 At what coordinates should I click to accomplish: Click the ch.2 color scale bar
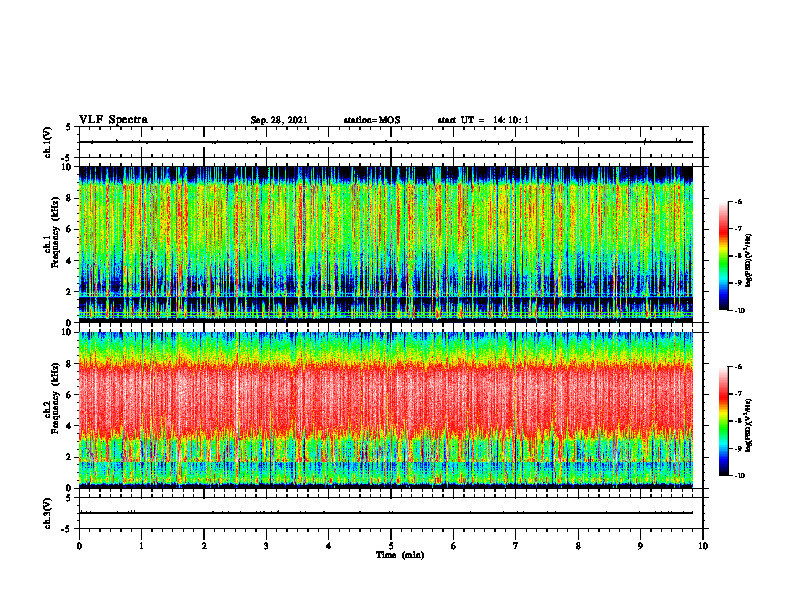724,421
